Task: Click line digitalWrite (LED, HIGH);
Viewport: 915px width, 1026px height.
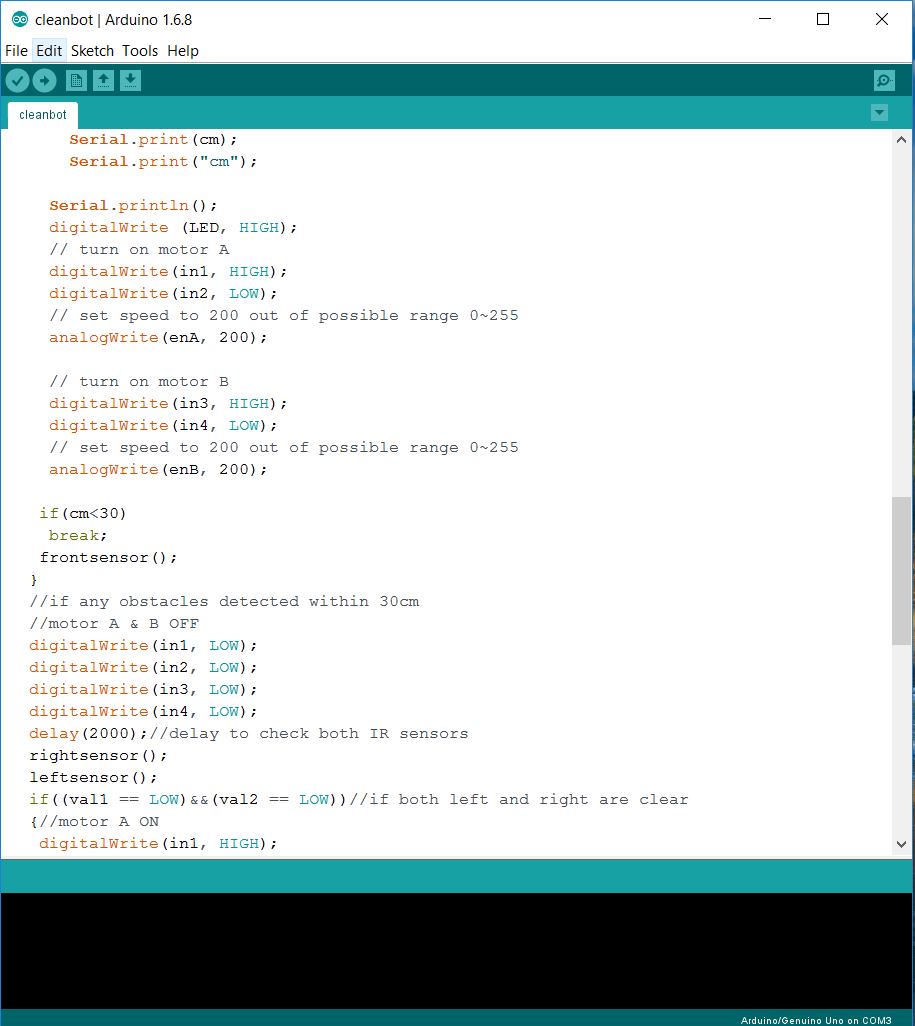Action: tap(173, 228)
